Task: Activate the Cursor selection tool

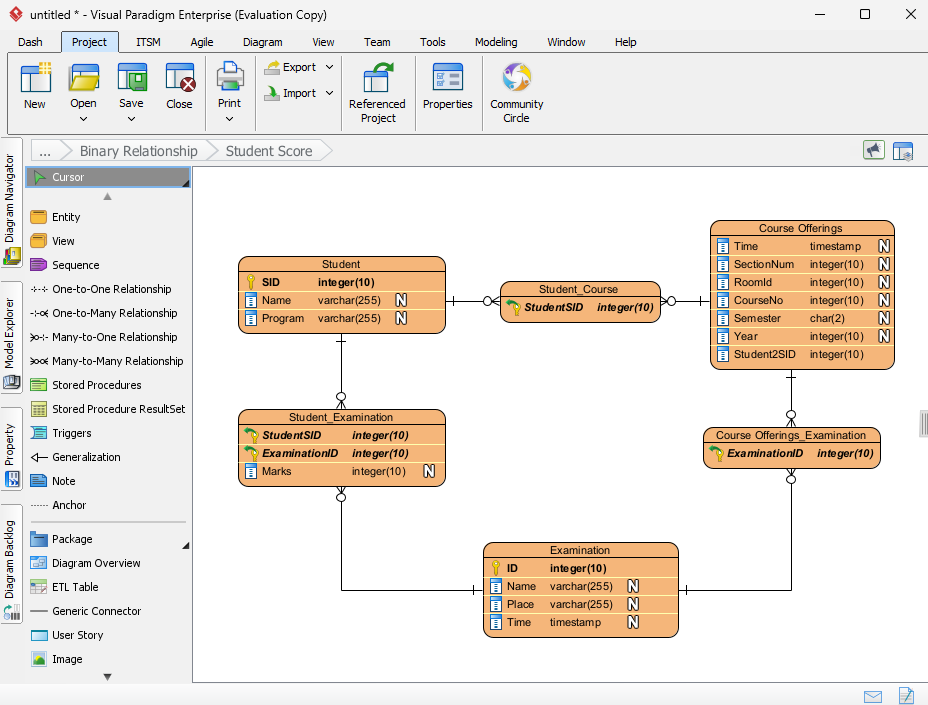Action: coord(108,177)
